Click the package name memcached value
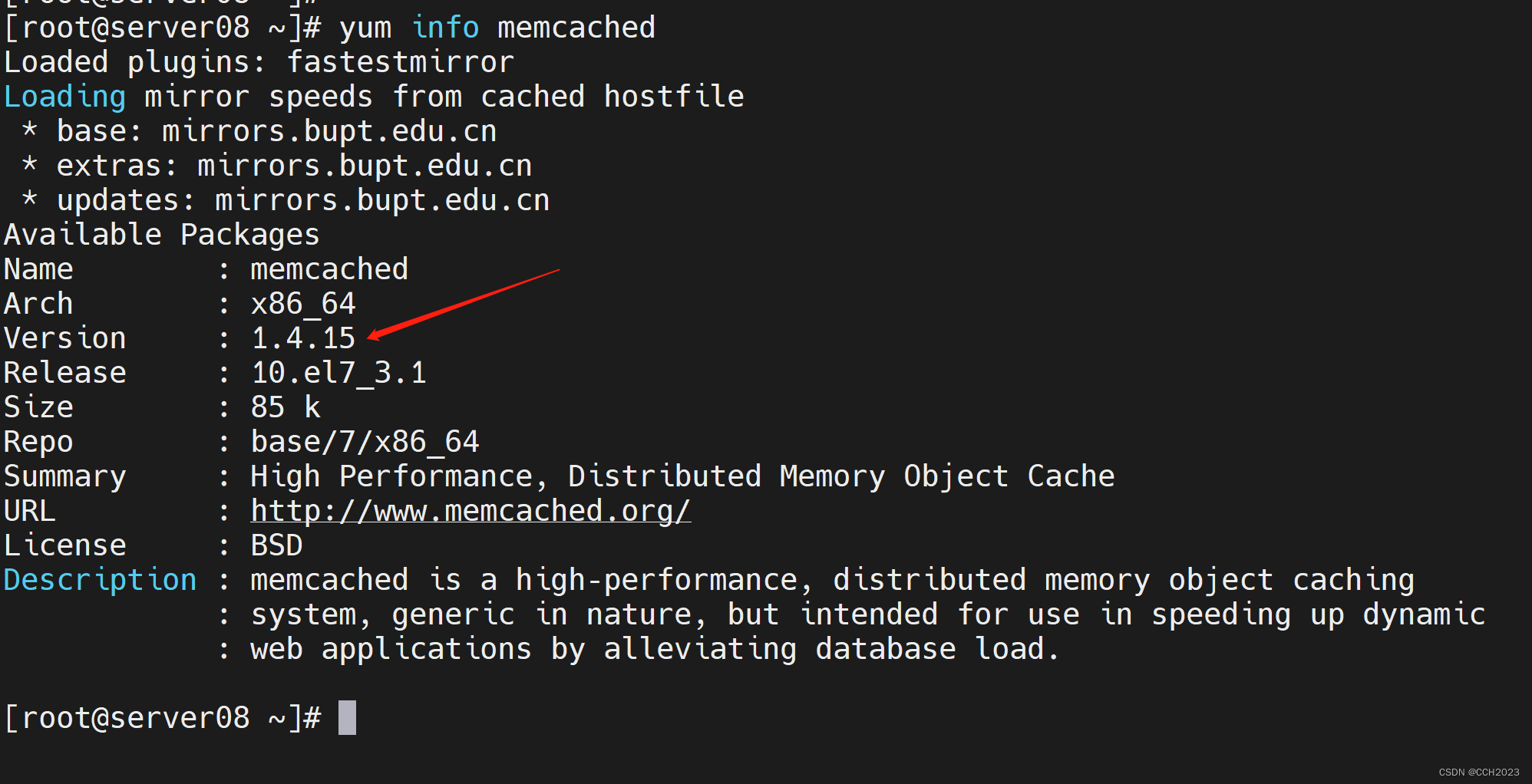The image size is (1532, 784). point(329,269)
